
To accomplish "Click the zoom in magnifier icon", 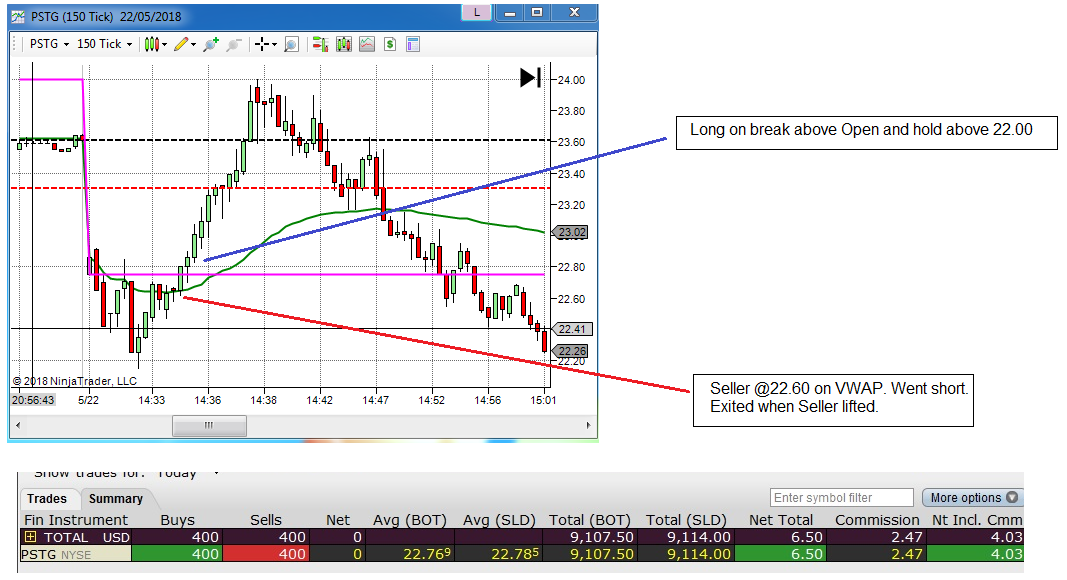I will click(211, 44).
